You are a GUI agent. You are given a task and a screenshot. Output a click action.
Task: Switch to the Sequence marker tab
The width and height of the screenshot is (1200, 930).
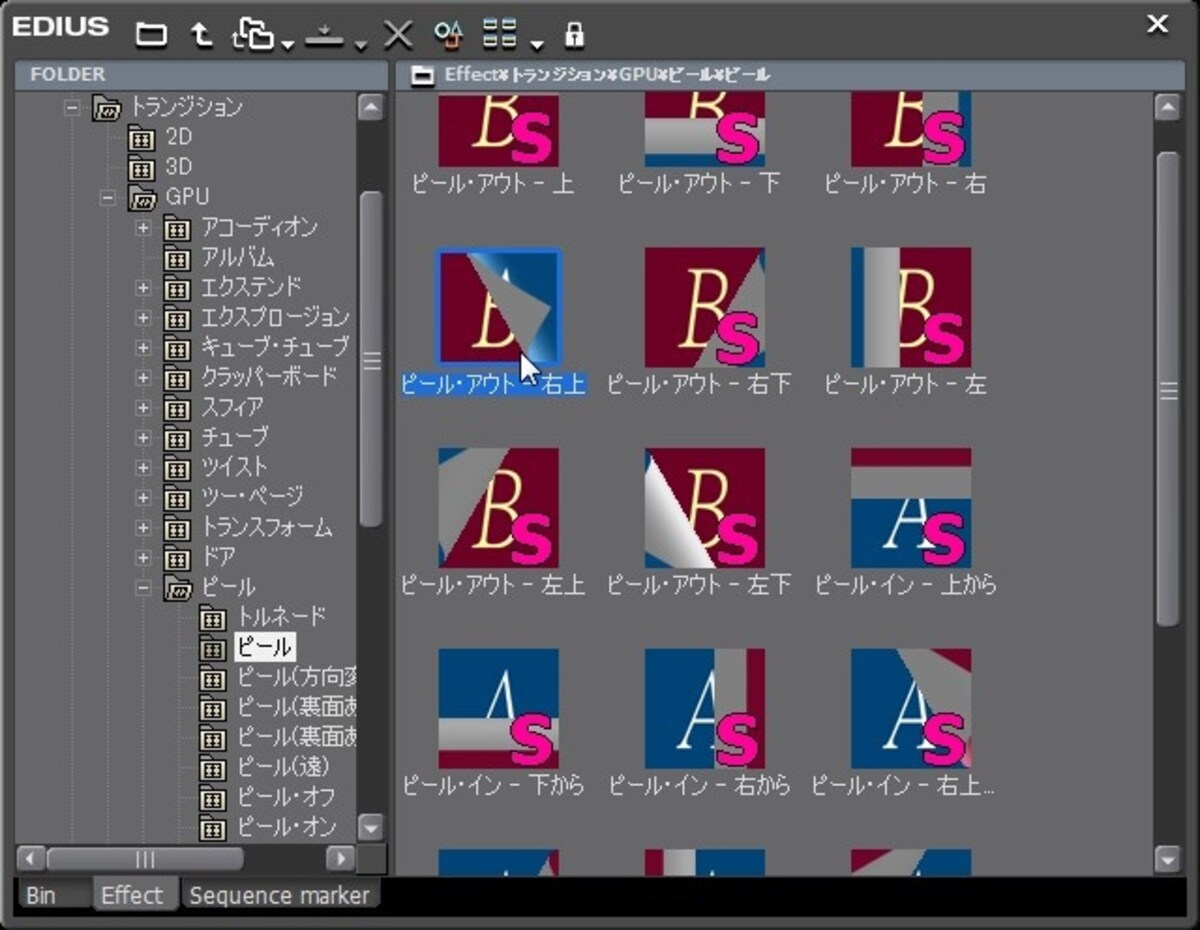click(279, 895)
